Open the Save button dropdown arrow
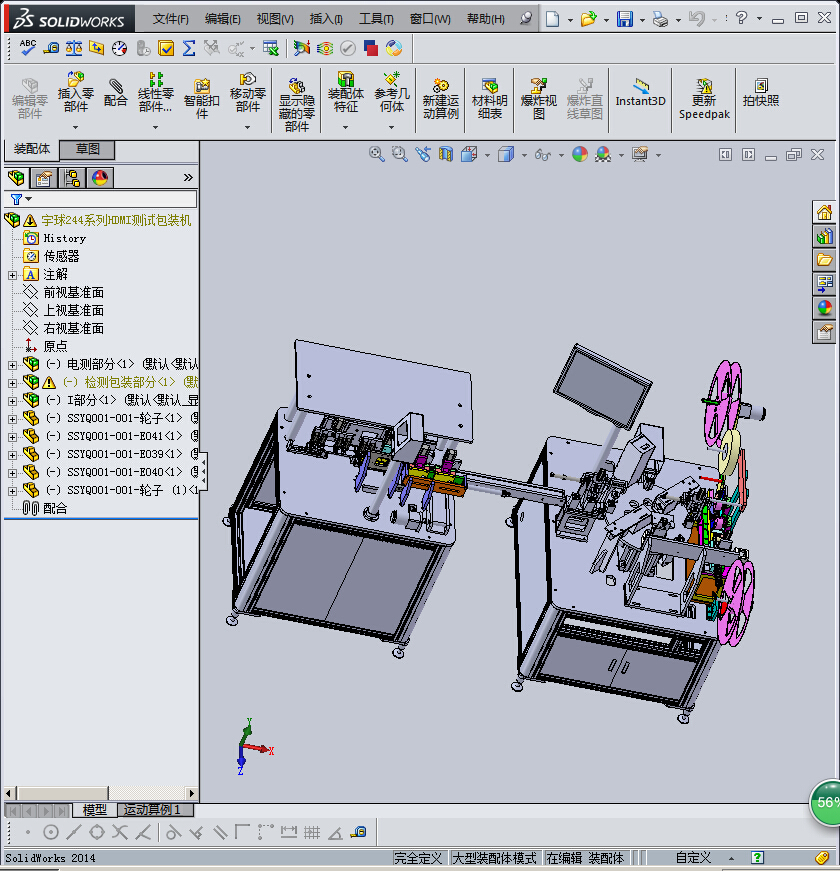The height and width of the screenshot is (871, 840). pyautogui.click(x=642, y=20)
